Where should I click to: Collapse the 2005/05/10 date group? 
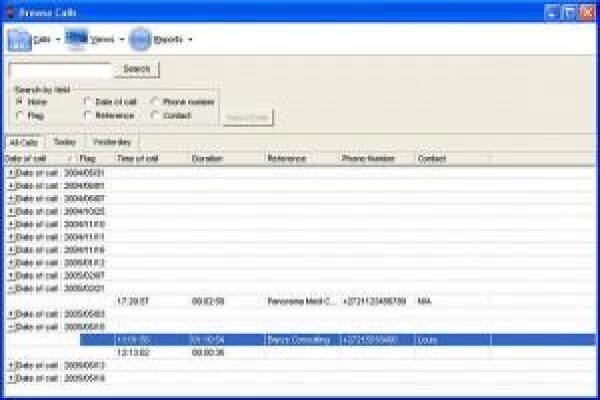[11, 327]
